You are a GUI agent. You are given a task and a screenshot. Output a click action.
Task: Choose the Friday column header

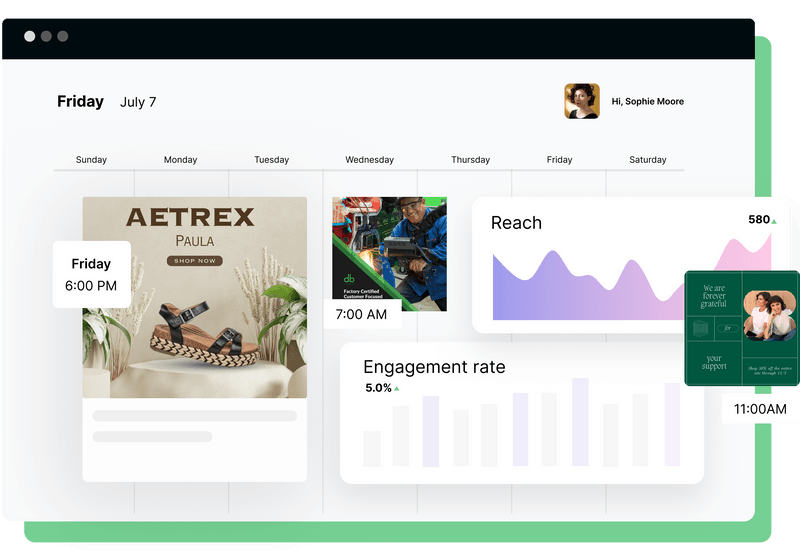click(560, 160)
